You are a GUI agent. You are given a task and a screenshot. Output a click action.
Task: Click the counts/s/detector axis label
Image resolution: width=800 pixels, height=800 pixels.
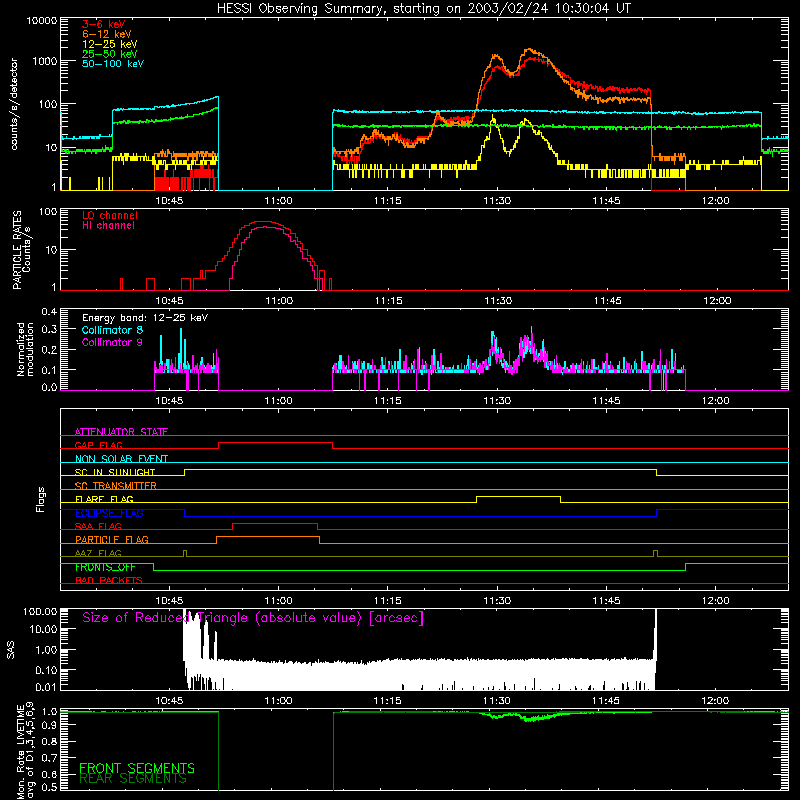click(x=14, y=104)
